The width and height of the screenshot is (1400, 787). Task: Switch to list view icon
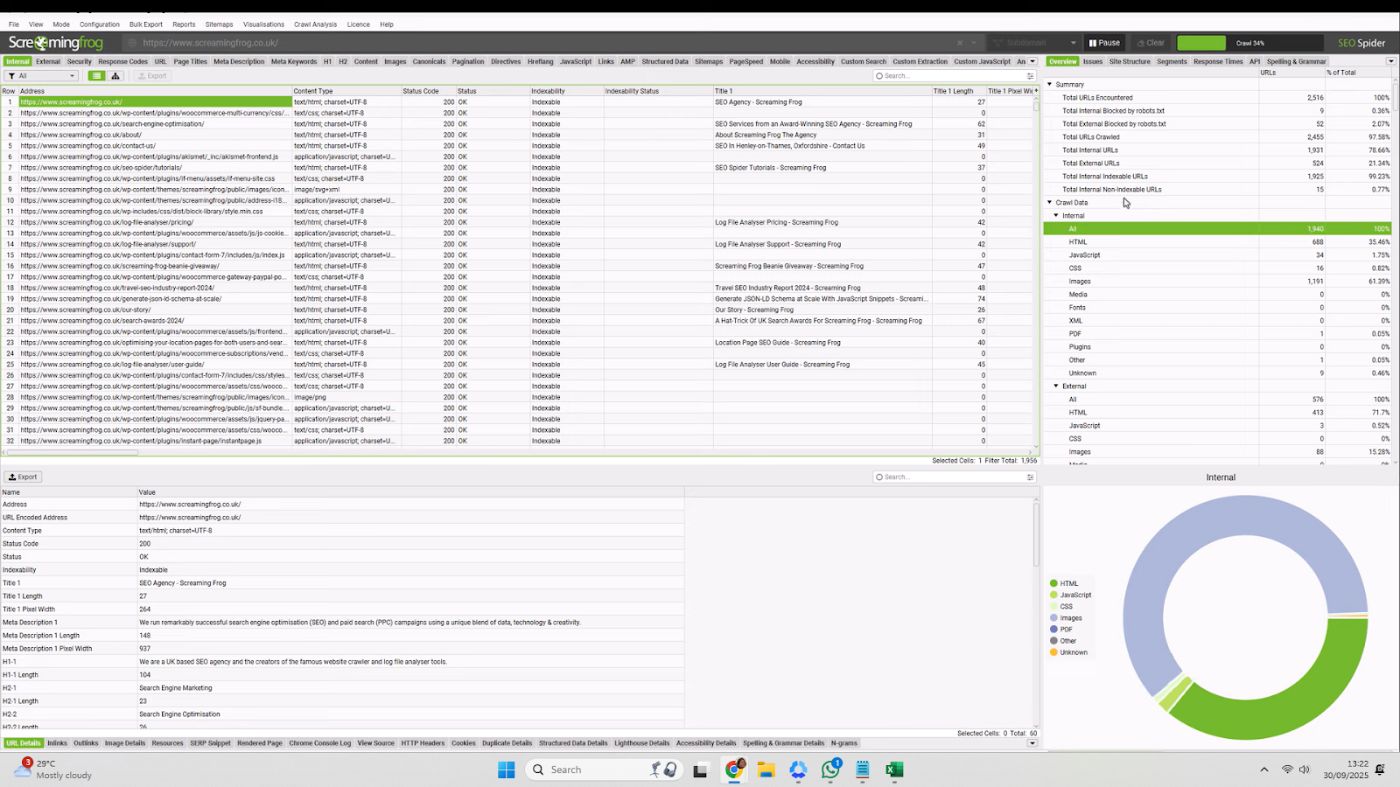pos(97,76)
